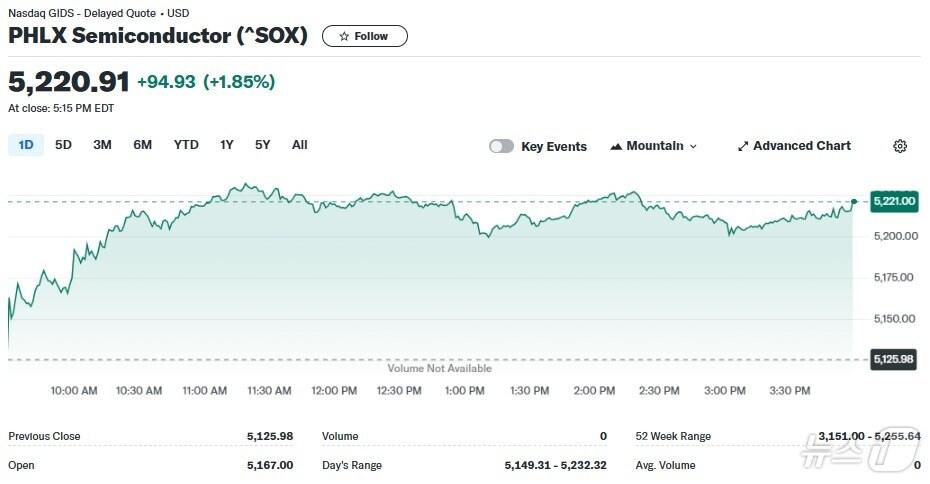Click the PHLX Semiconductor (^SOX) title
This screenshot has height=484, width=930.
(158, 36)
